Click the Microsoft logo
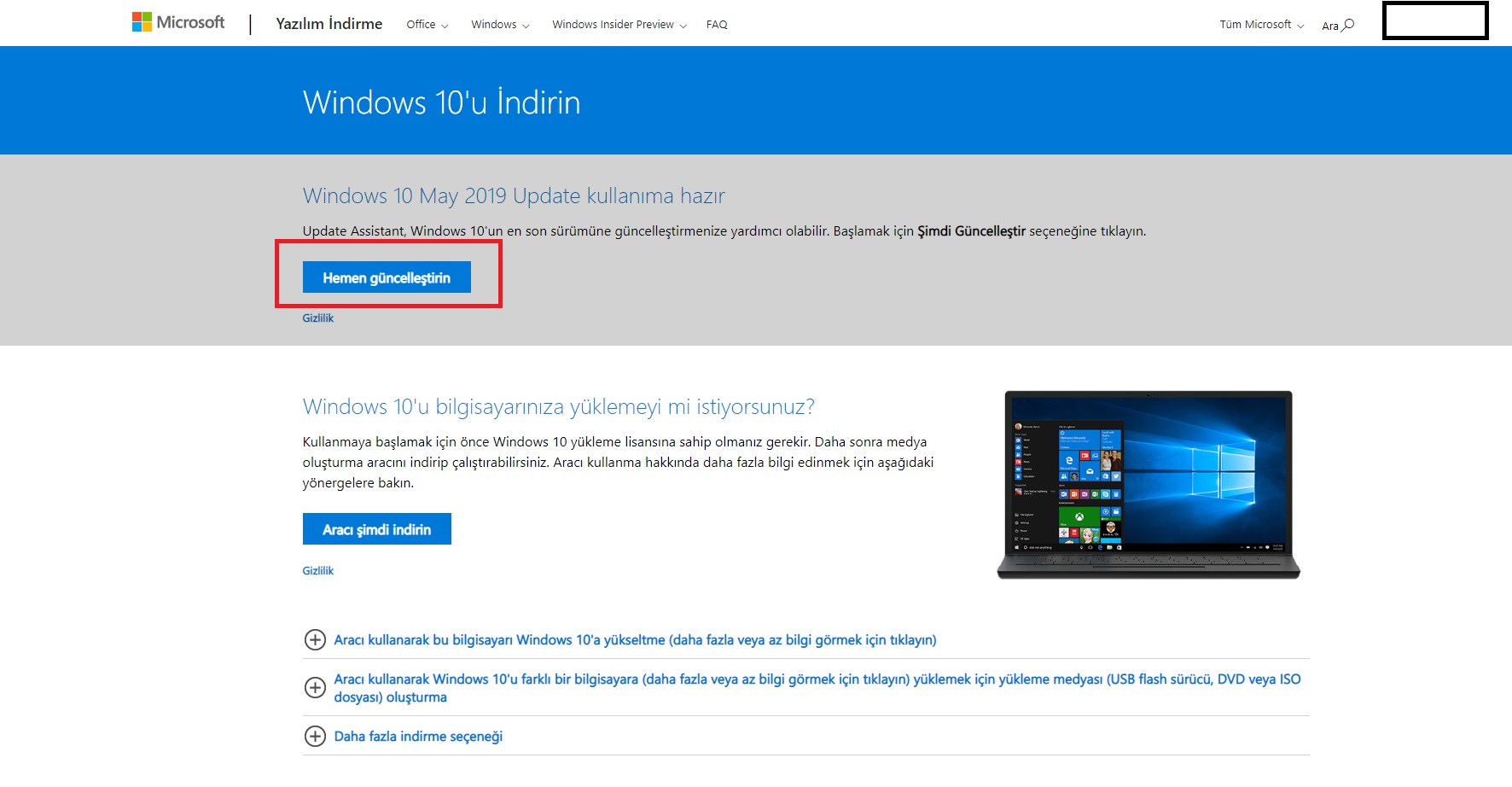Image resolution: width=1512 pixels, height=787 pixels. (178, 22)
